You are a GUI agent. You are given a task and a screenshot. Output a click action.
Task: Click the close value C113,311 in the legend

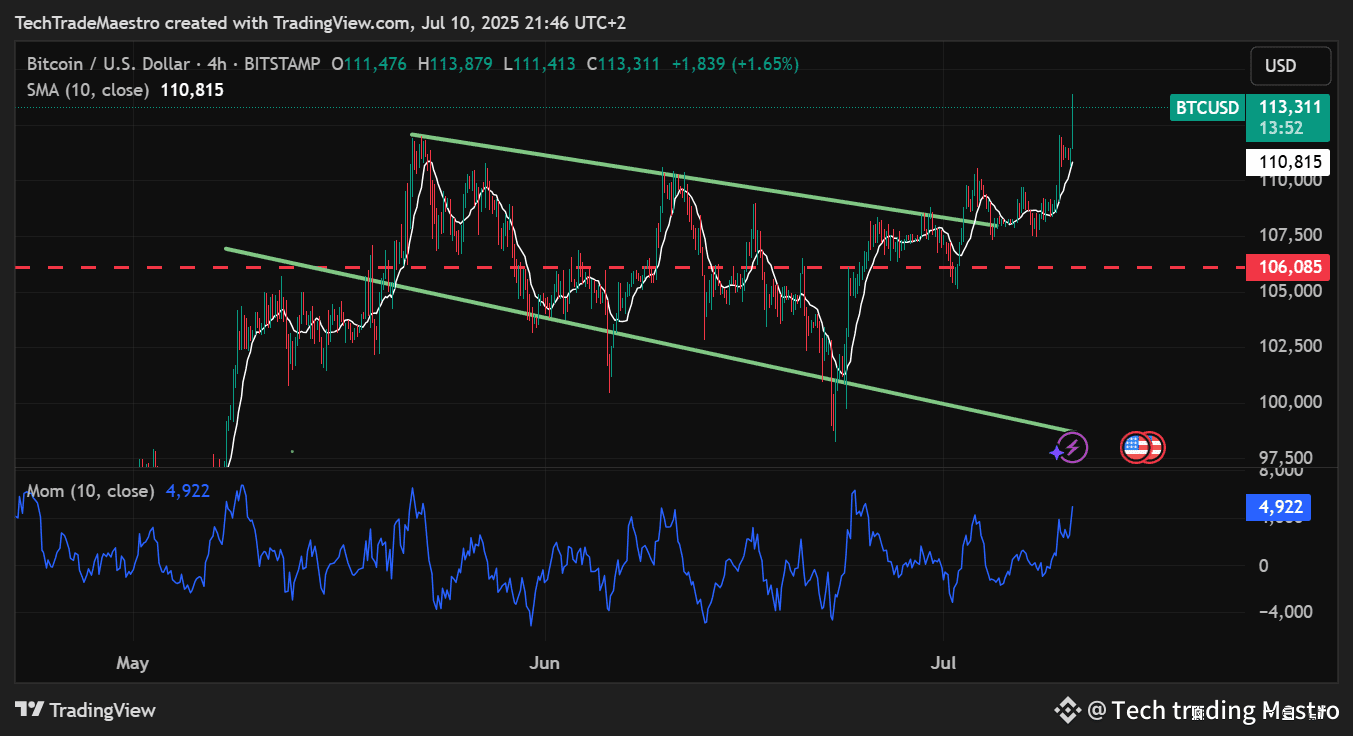pos(623,64)
